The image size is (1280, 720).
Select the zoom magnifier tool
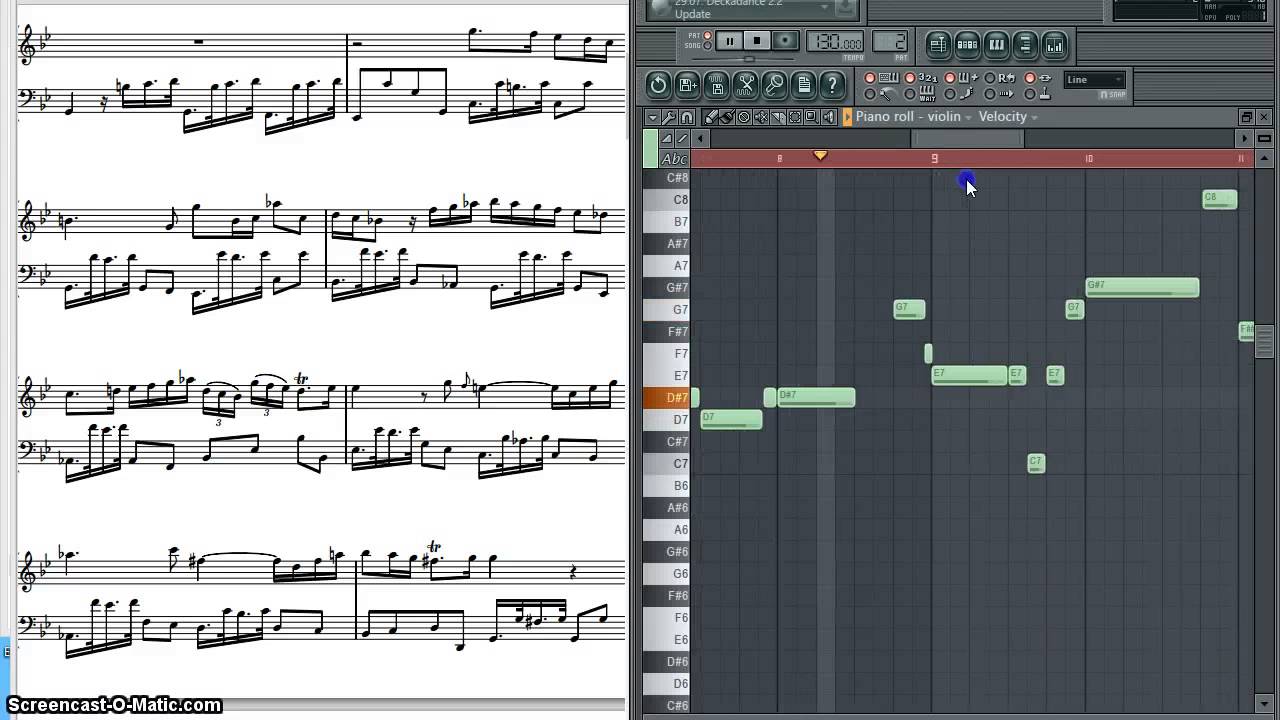pyautogui.click(x=812, y=117)
